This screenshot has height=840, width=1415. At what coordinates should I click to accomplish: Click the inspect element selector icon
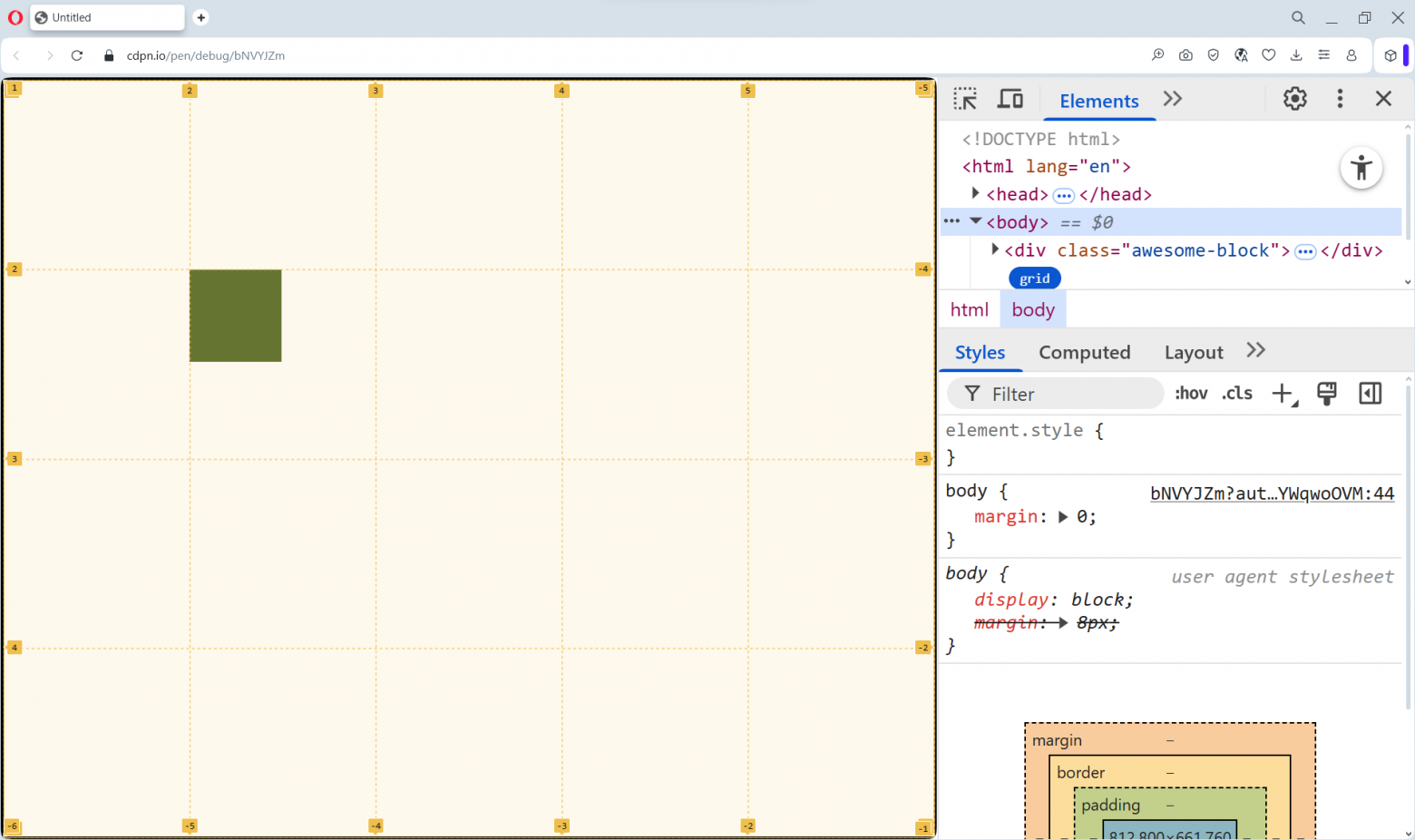[x=965, y=99]
